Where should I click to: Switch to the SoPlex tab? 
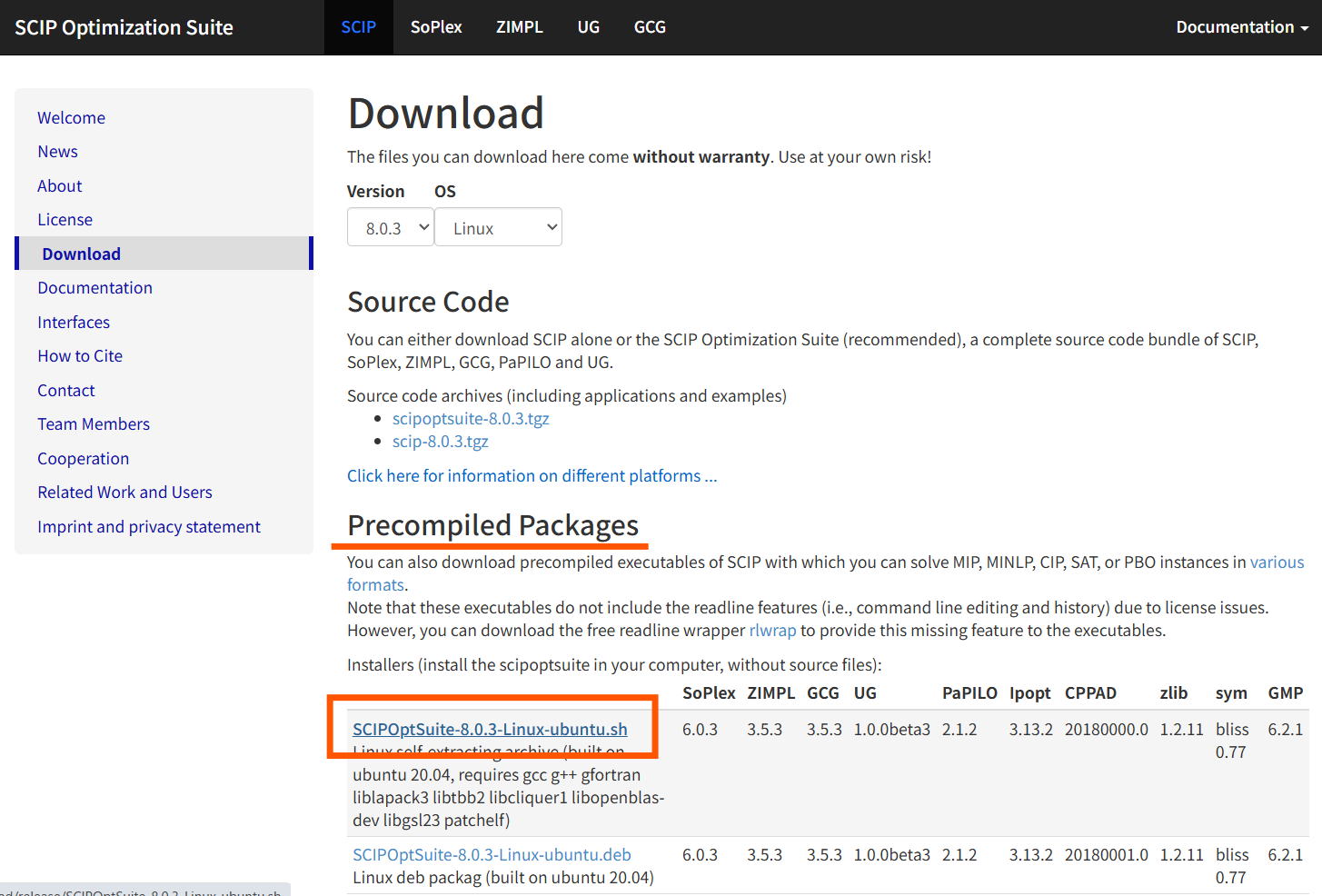[436, 27]
